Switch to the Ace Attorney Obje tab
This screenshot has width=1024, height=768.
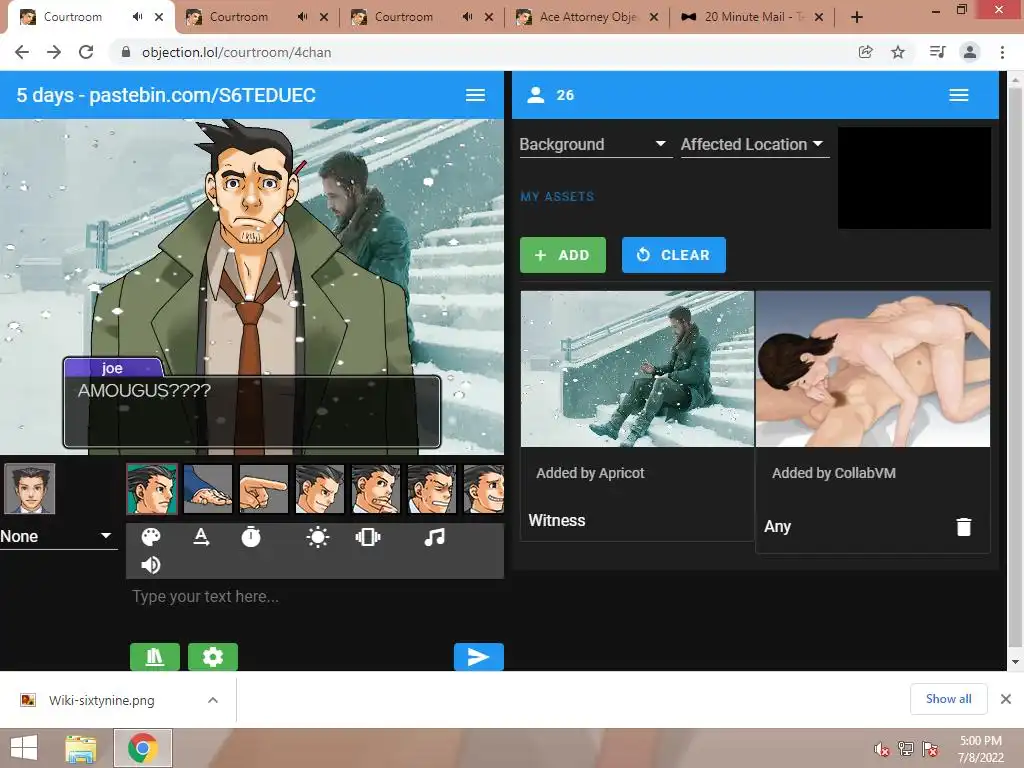(586, 17)
